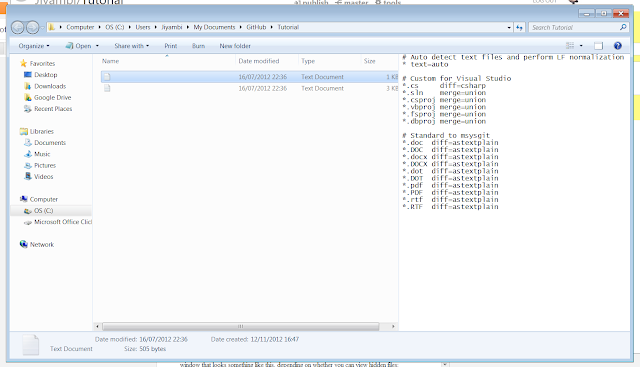Open the address bar history dropdown arrow
The width and height of the screenshot is (640, 367).
coord(509,28)
